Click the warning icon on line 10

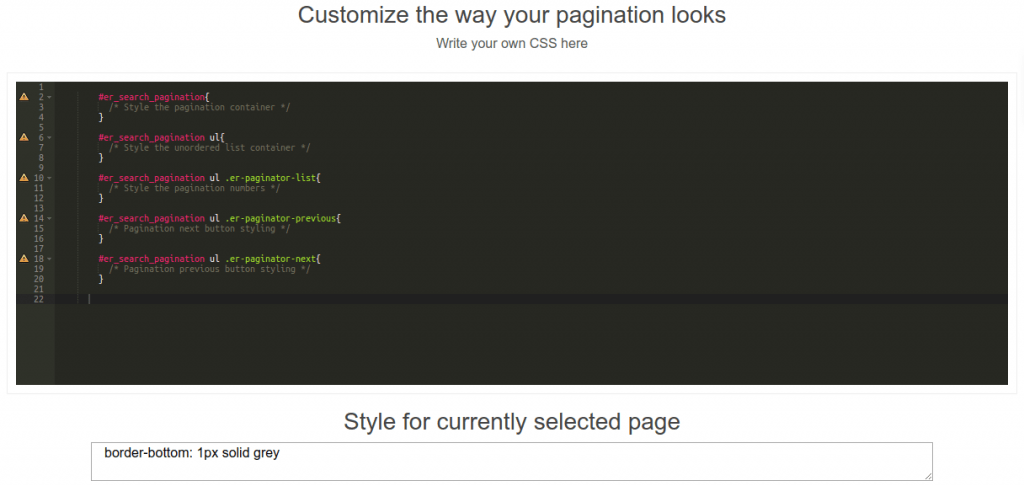click(x=24, y=178)
